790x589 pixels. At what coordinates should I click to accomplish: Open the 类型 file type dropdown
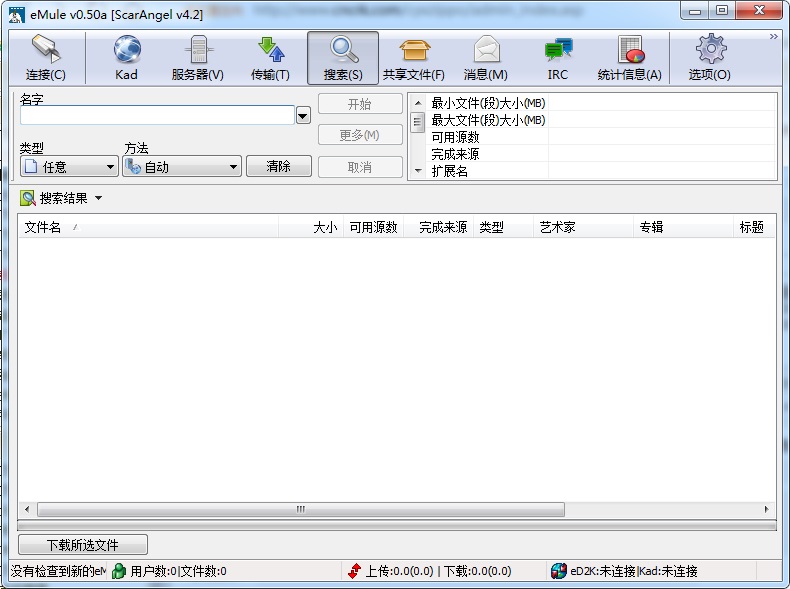[x=70, y=166]
